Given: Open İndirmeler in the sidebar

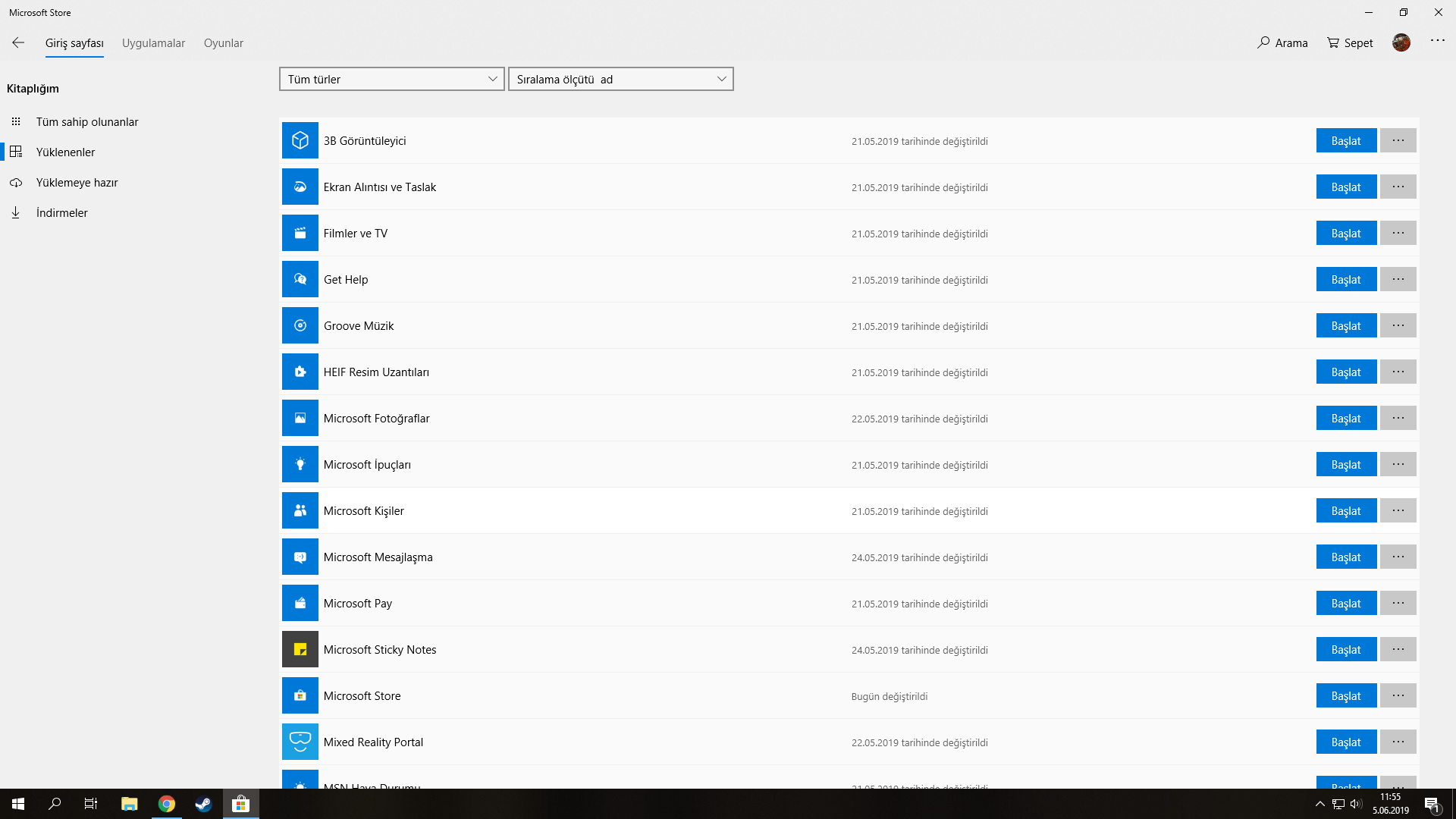Looking at the screenshot, I should pos(61,213).
